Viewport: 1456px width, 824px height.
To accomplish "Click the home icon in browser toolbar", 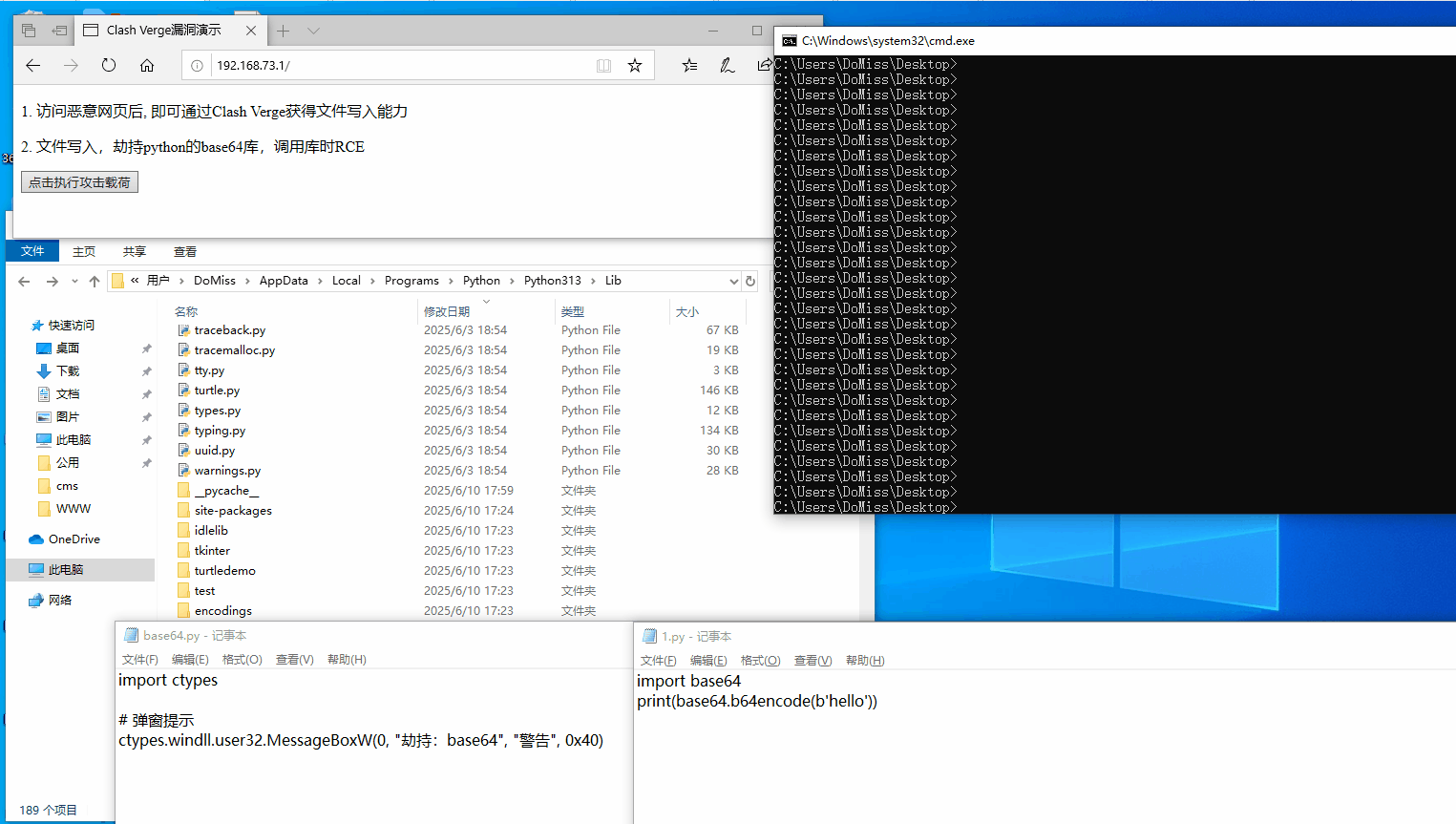I will pyautogui.click(x=147, y=65).
